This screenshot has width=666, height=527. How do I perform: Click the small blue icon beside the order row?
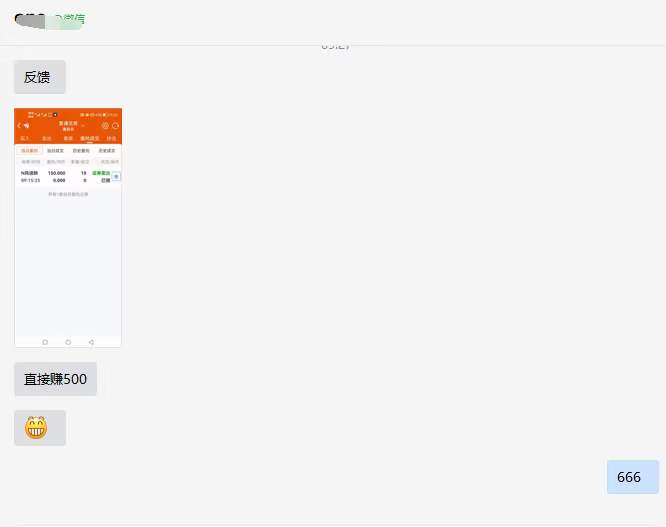116,176
